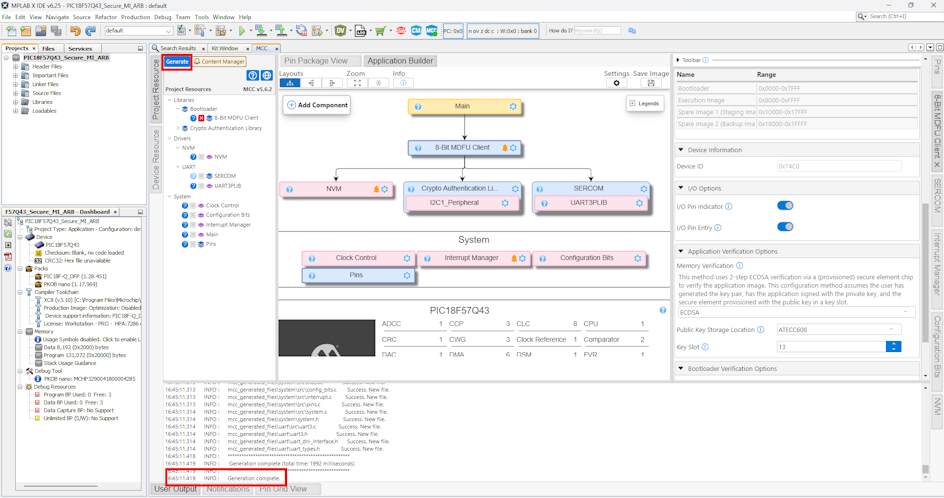Open settings gear of SERCOM component
The height and width of the screenshot is (498, 944).
(x=643, y=188)
